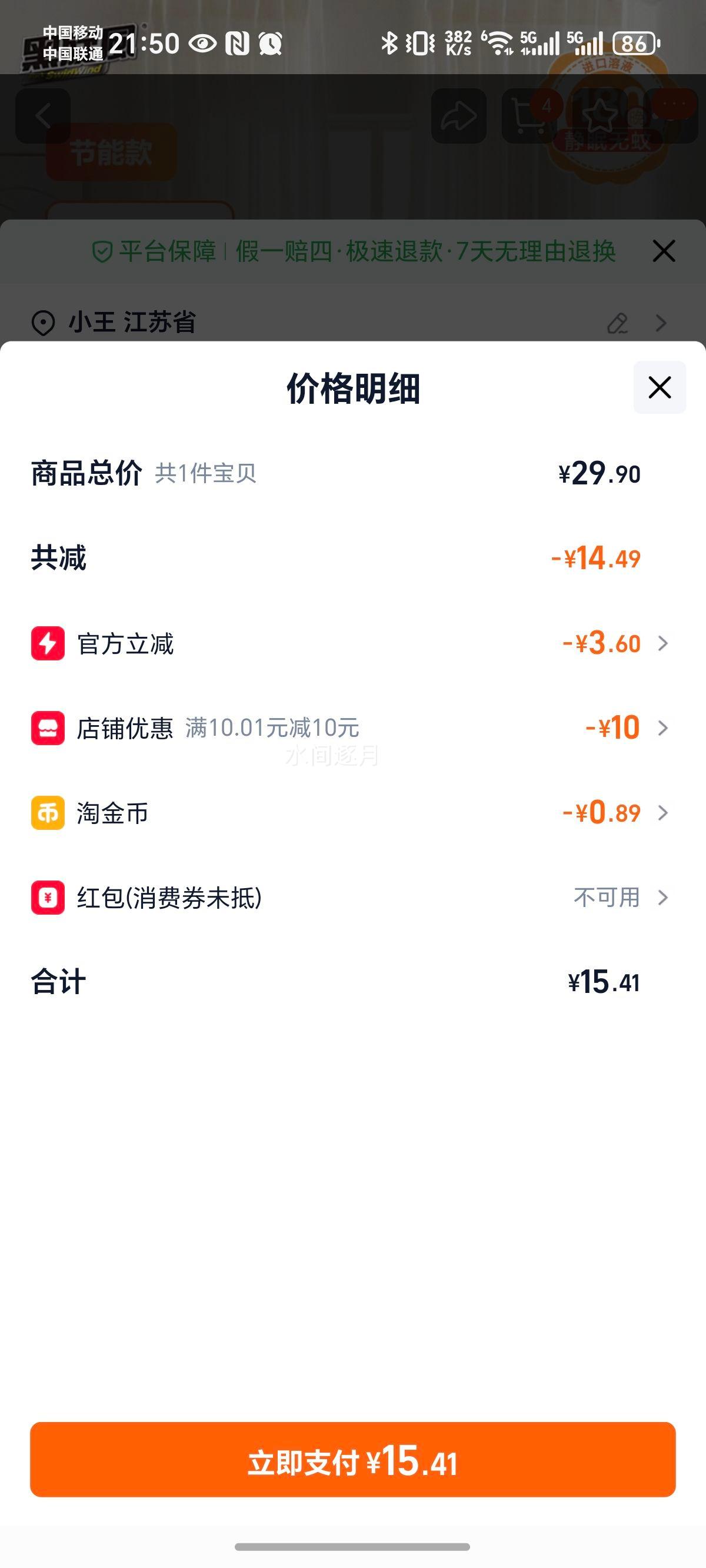Tap the 官方立减 lightning icon

[x=48, y=643]
